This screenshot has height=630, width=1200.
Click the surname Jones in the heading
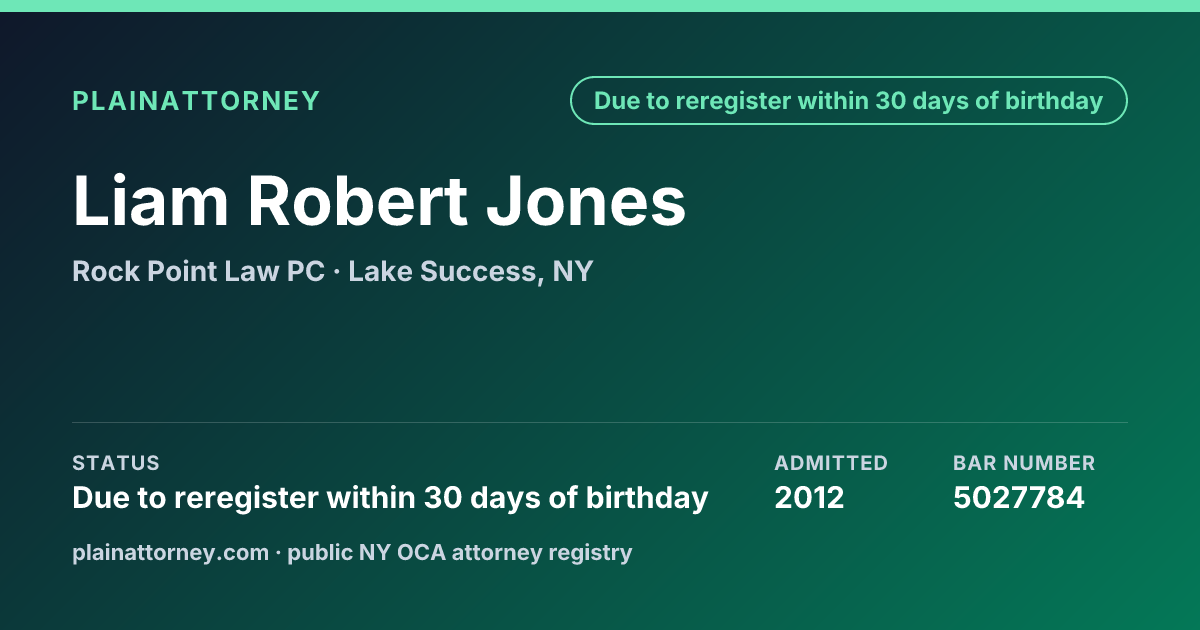pyautogui.click(x=586, y=200)
